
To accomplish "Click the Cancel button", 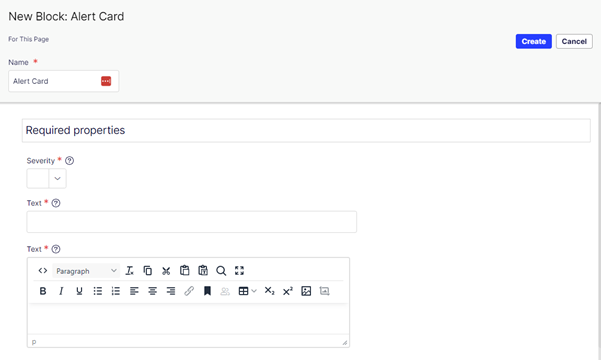I will (574, 41).
